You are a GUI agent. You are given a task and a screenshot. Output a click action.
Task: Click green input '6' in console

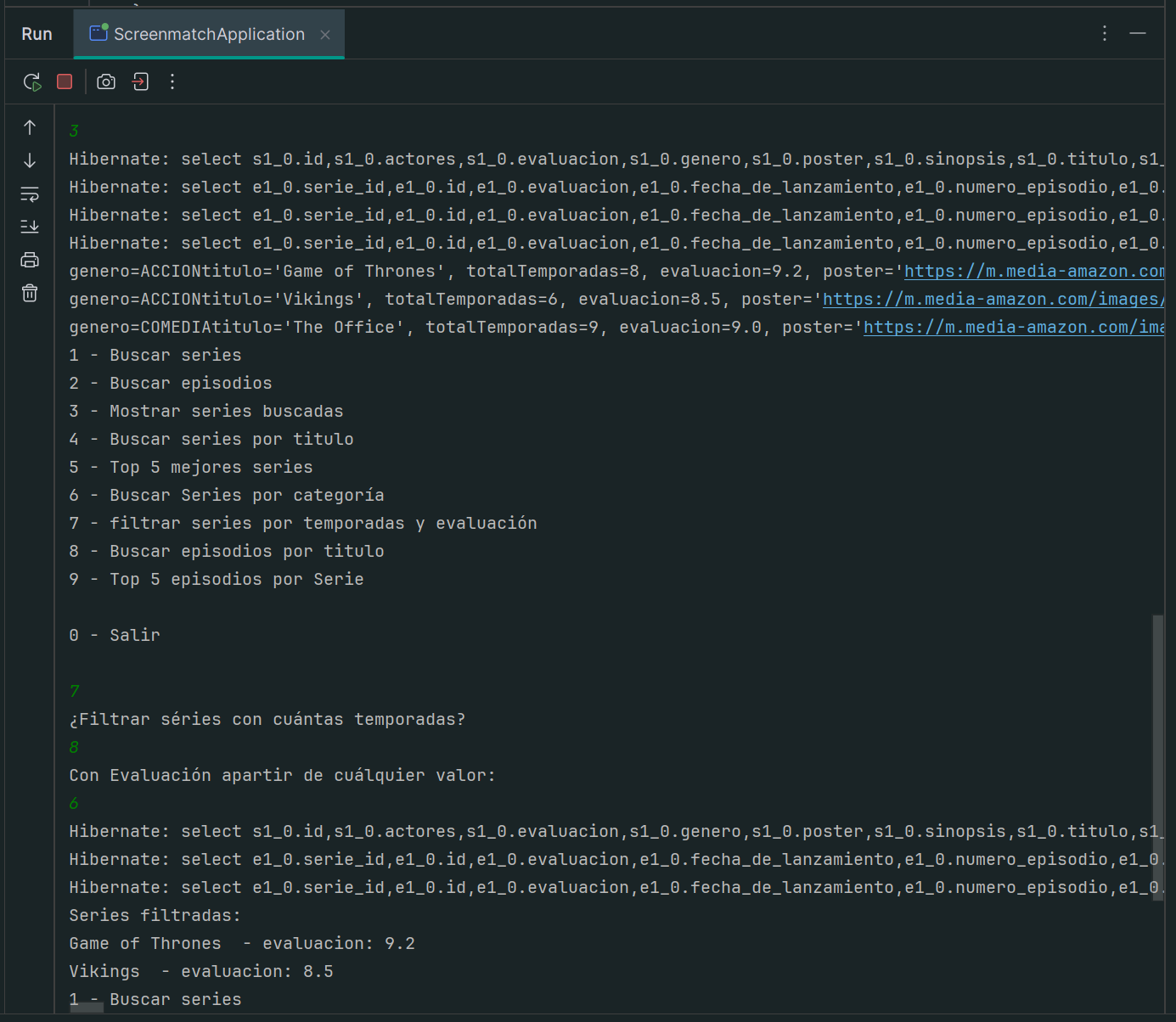(x=74, y=804)
